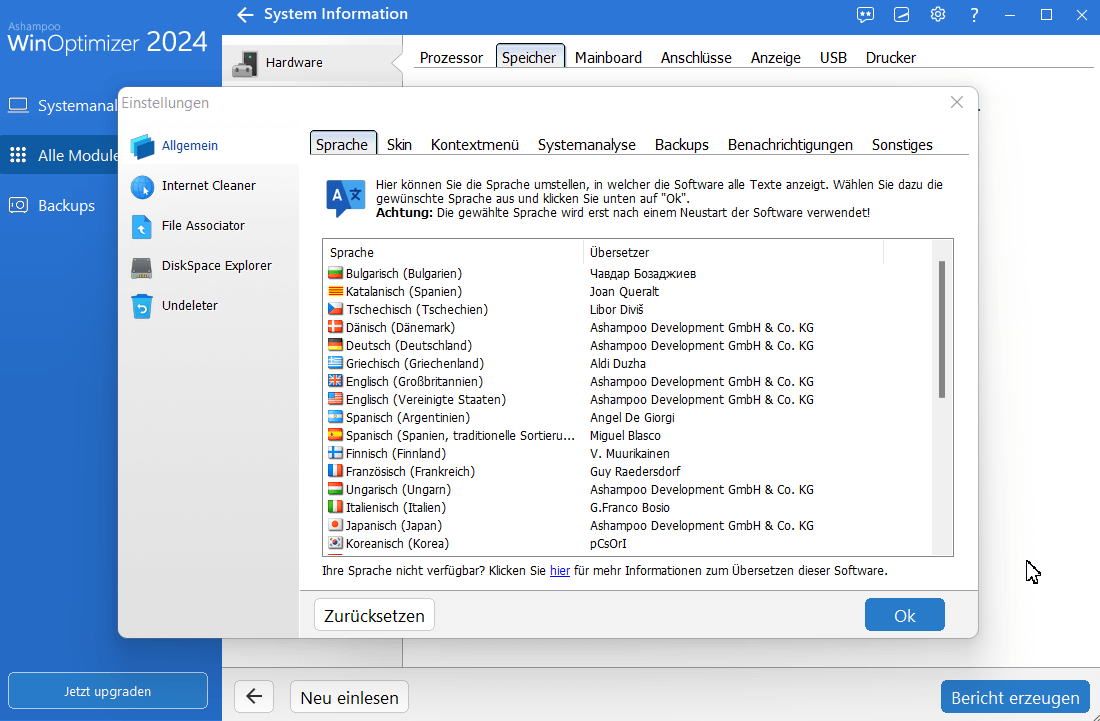The width and height of the screenshot is (1100, 721).
Task: Click the skin/theme icon in title bar
Action: [x=902, y=15]
